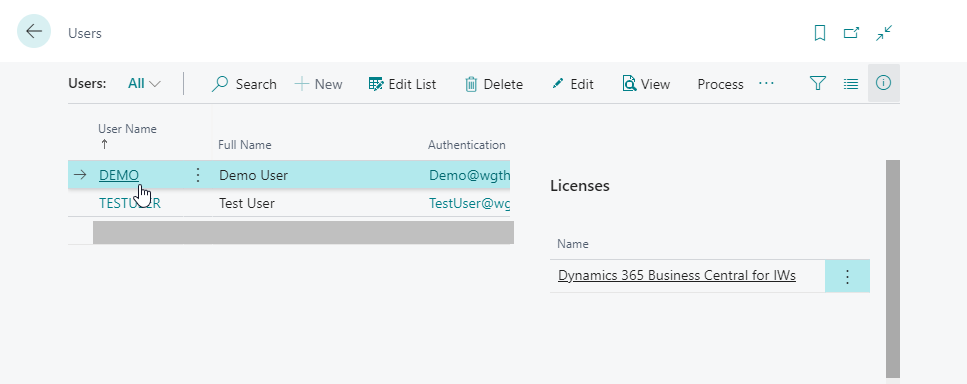Delete the selected user
Viewport: 967px width, 384px height.
click(493, 84)
